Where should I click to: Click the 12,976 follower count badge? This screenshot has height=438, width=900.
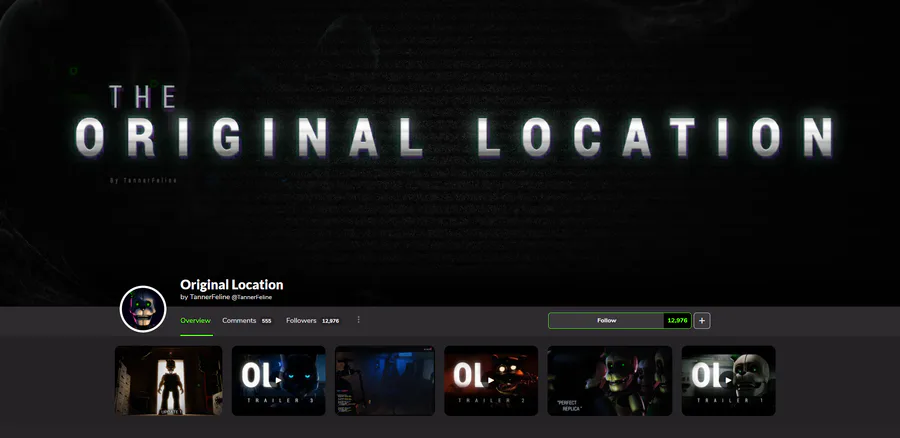pos(678,320)
